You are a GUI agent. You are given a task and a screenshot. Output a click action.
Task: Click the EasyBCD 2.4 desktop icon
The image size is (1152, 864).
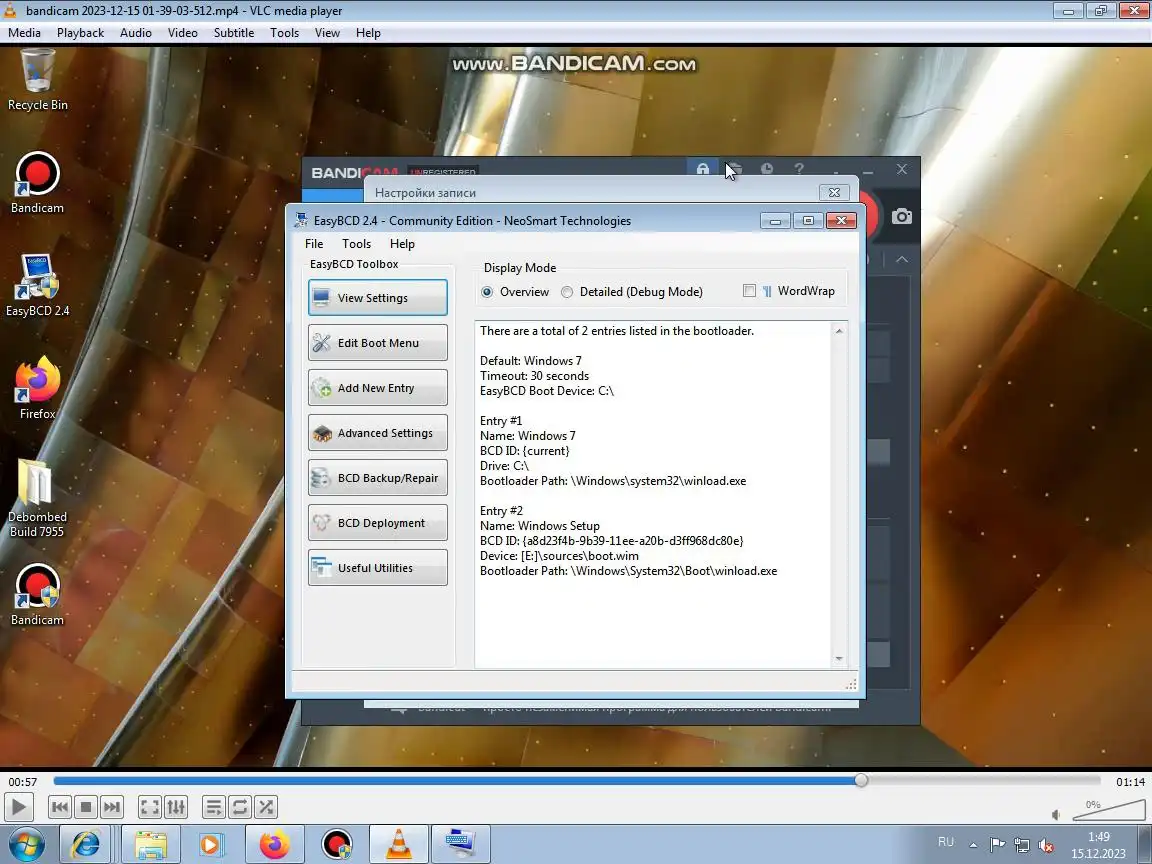click(37, 286)
